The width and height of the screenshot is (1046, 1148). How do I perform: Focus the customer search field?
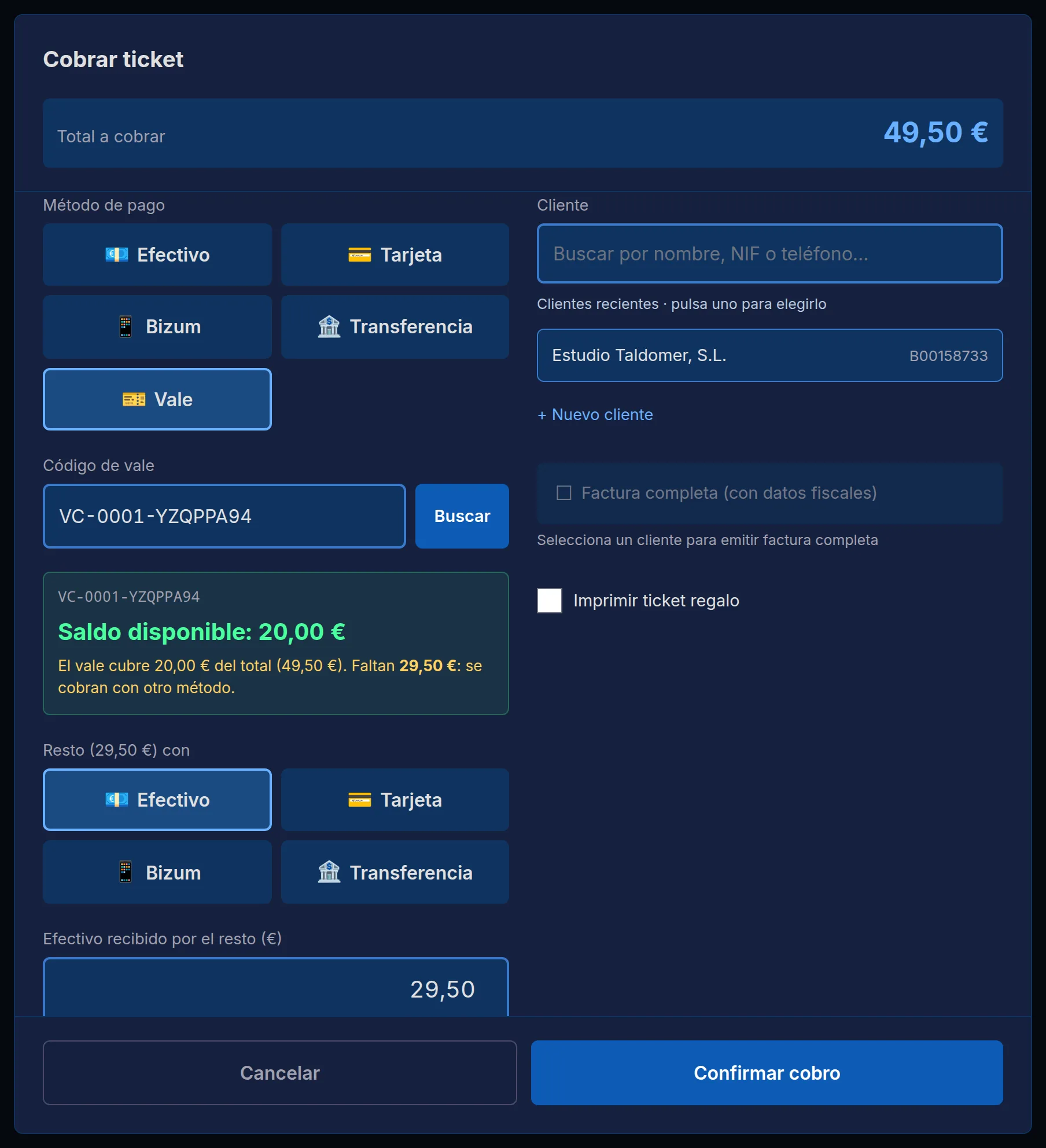(x=770, y=253)
